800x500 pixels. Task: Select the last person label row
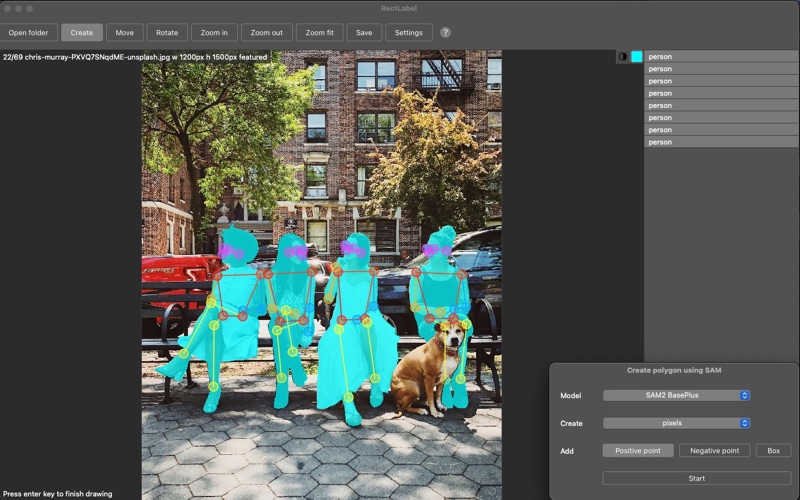721,142
